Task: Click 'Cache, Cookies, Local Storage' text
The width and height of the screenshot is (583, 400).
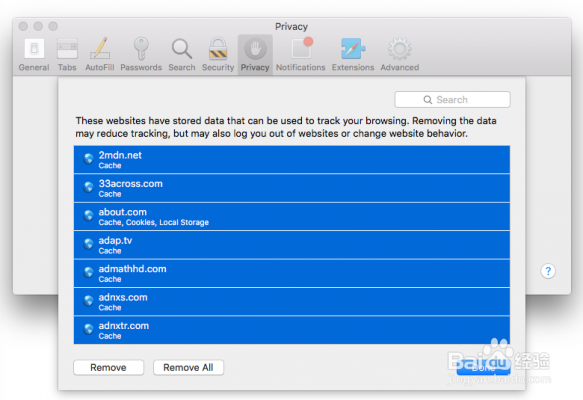Action: [154, 222]
